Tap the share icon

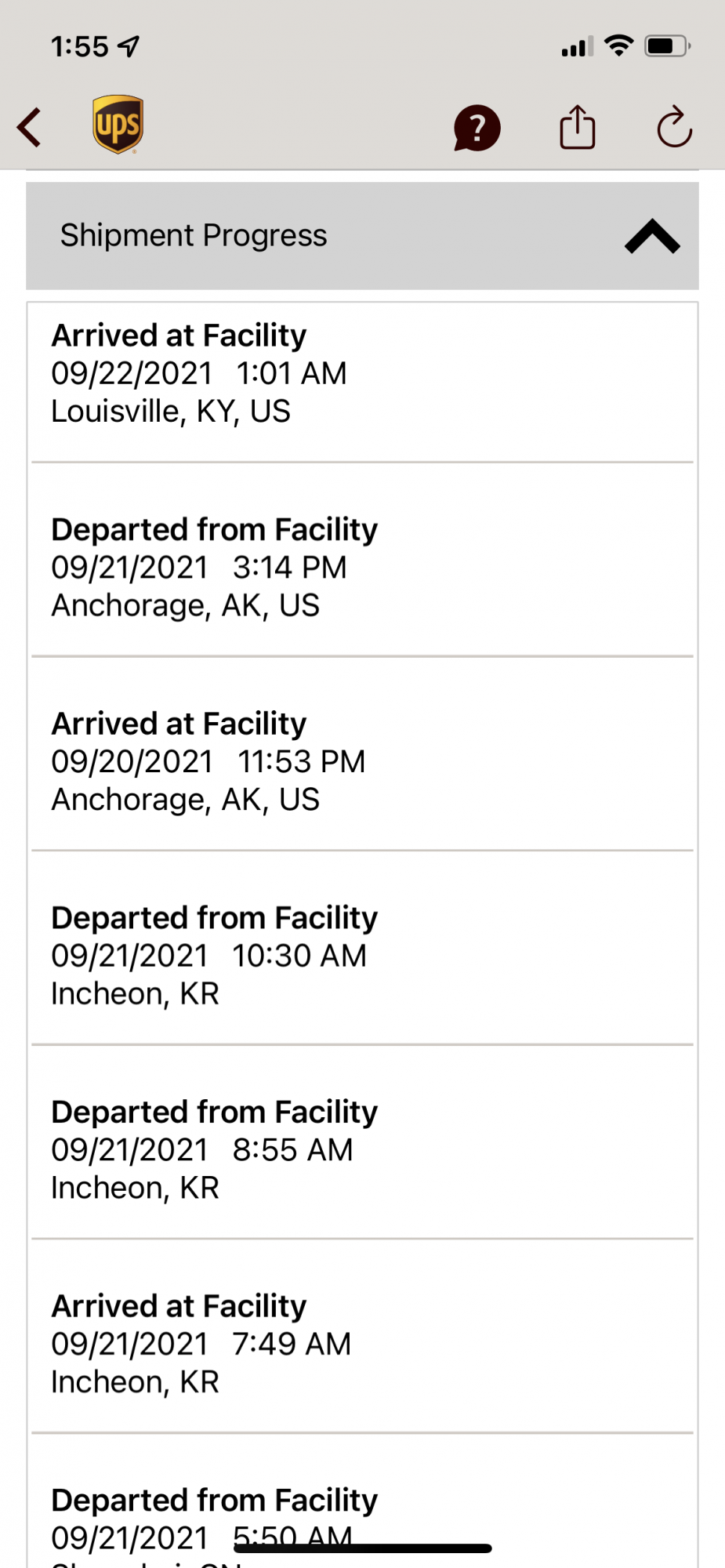(578, 127)
